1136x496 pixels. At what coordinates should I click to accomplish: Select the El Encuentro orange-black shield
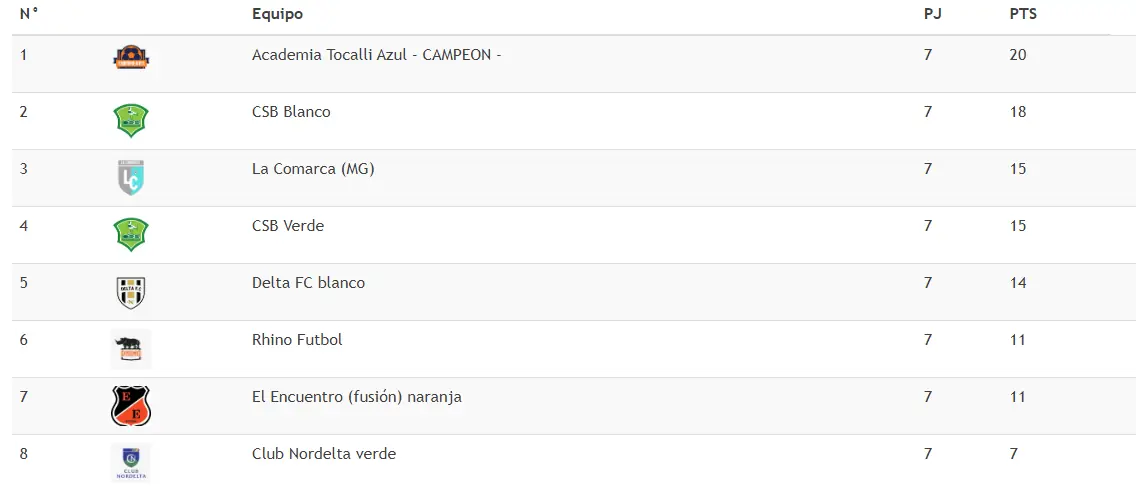131,406
